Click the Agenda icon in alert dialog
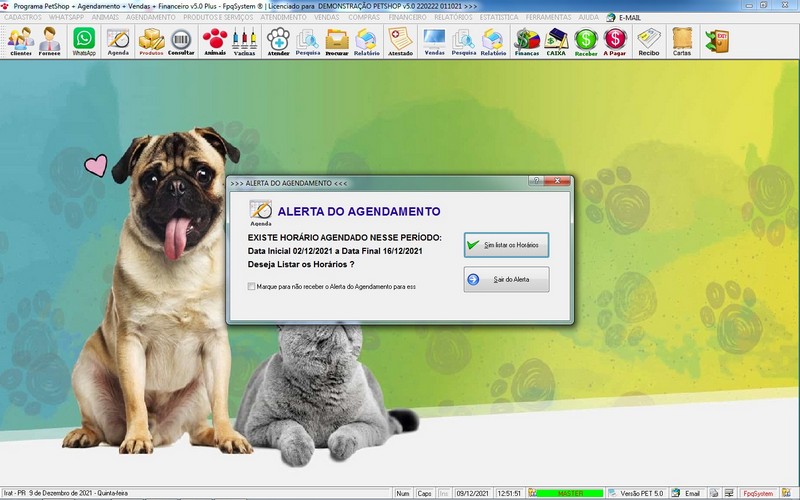 click(261, 212)
